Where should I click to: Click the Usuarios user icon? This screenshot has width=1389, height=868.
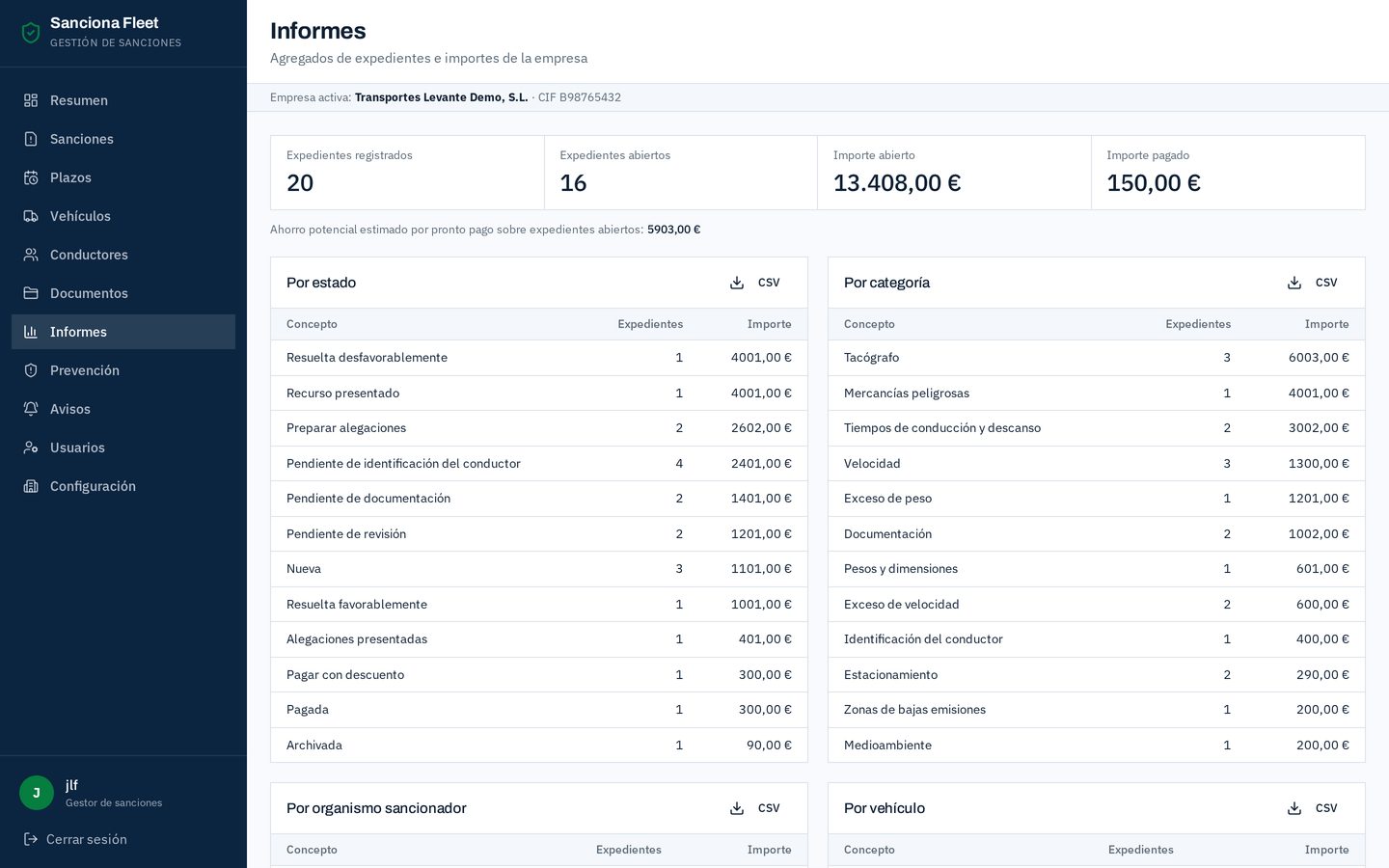(31, 448)
